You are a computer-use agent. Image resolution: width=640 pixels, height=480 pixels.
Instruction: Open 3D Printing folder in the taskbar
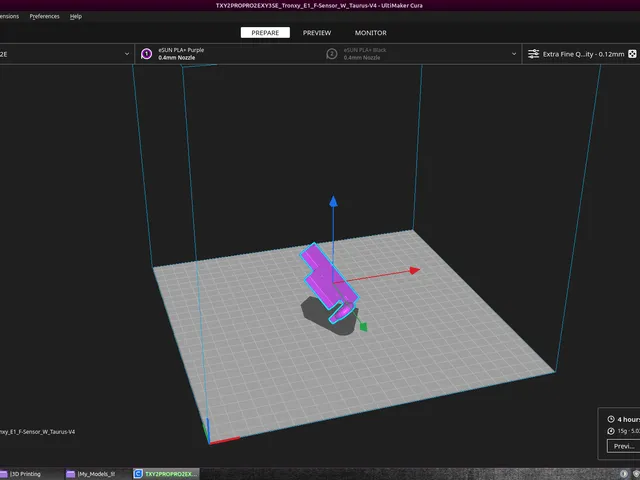click(25, 474)
